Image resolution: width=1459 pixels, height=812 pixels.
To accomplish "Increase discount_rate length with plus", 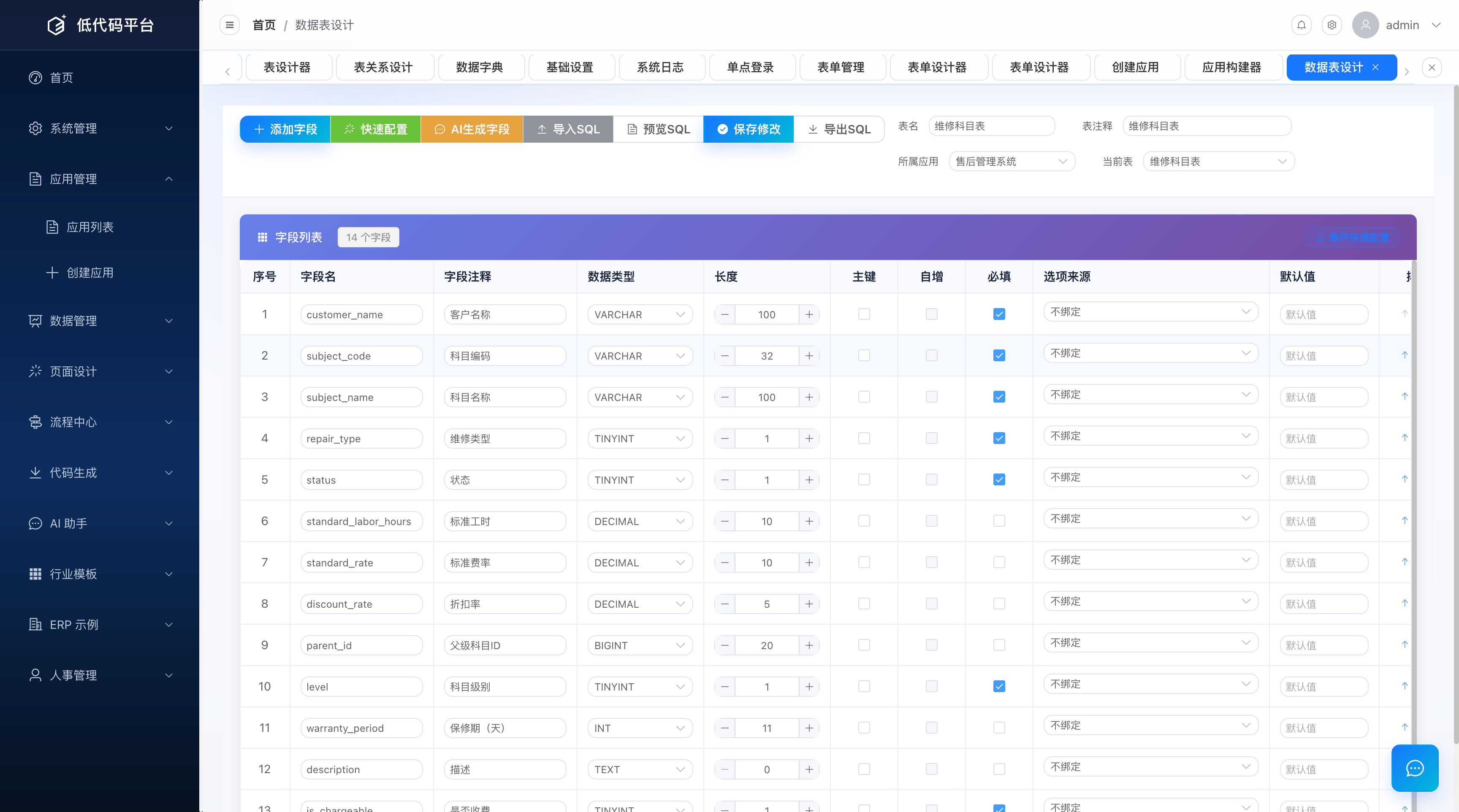I will pyautogui.click(x=809, y=604).
